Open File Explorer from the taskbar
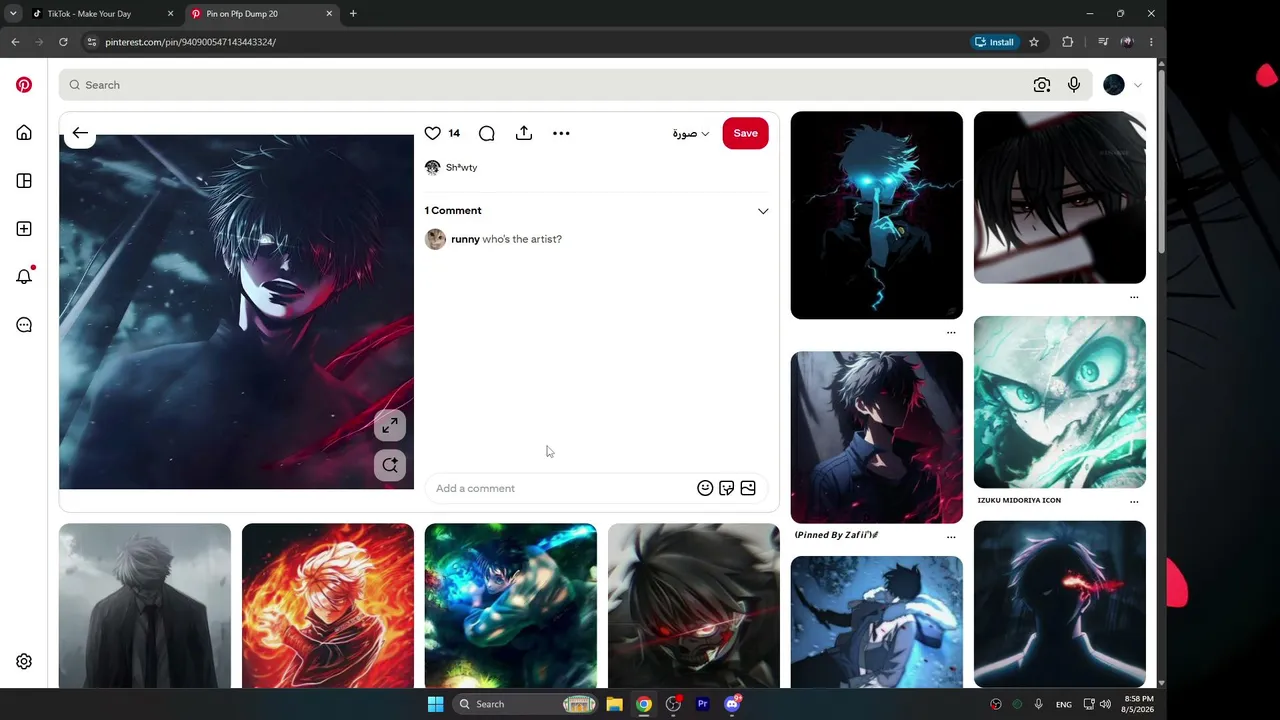Image resolution: width=1280 pixels, height=720 pixels. coord(615,704)
